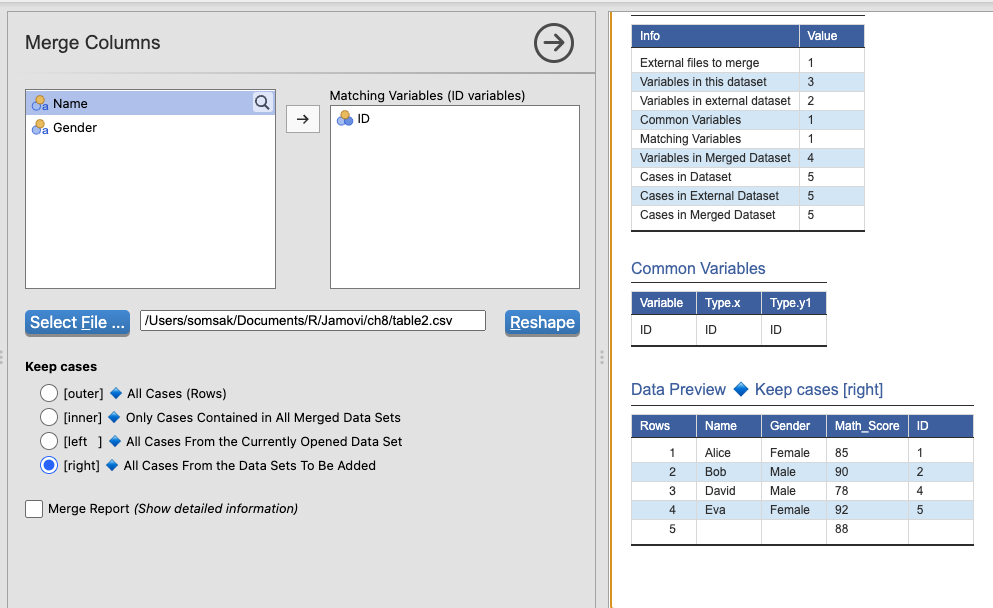Click the nominal icon beside Gender

click(x=40, y=127)
